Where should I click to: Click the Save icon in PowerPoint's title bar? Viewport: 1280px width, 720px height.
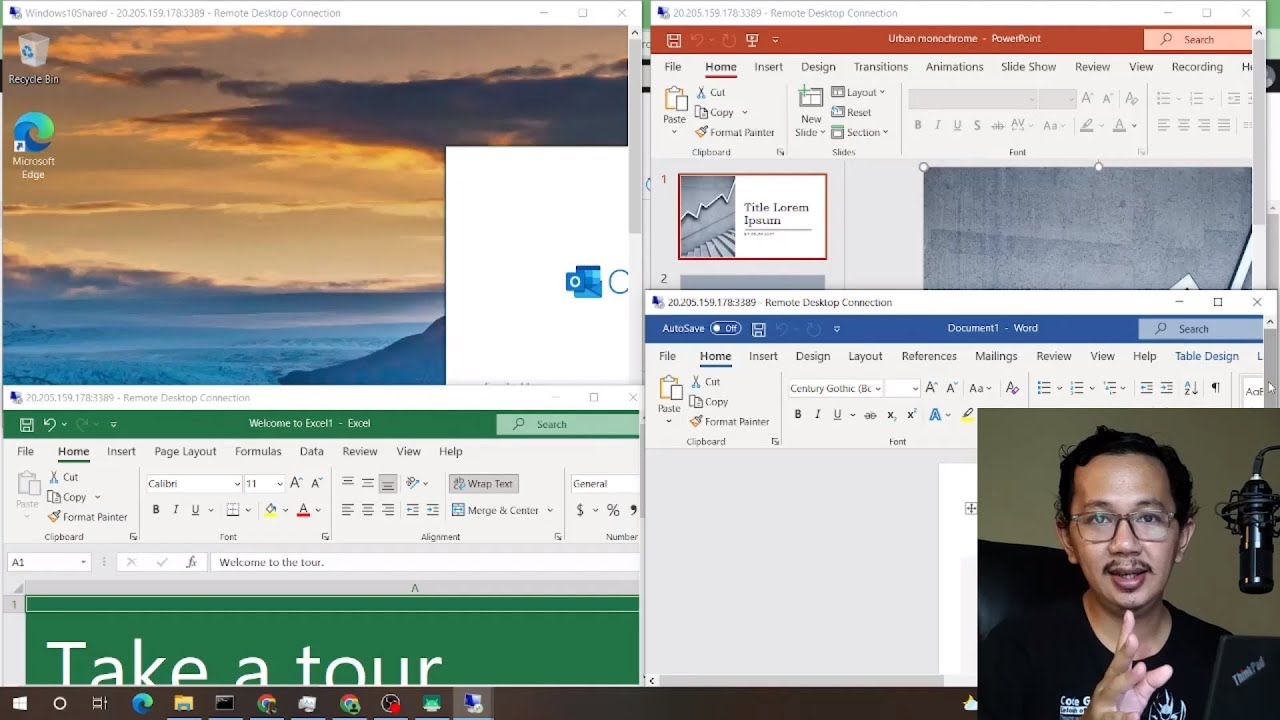(674, 40)
